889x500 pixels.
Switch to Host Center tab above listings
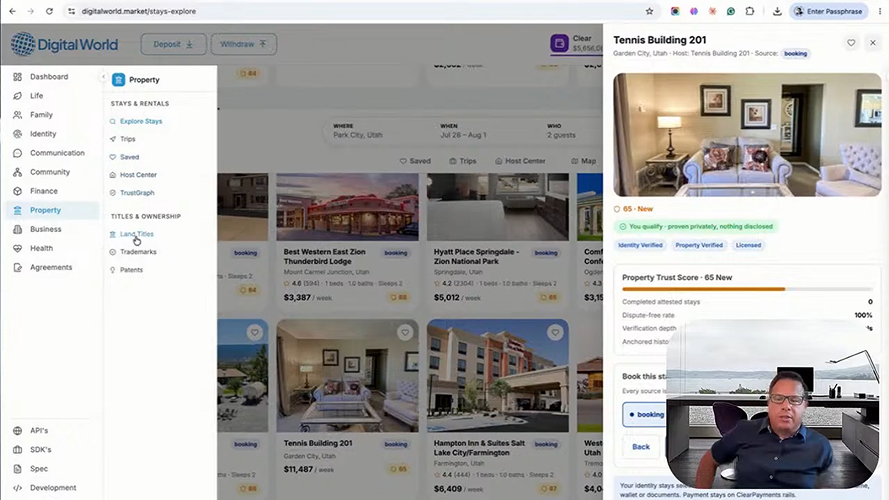(520, 161)
